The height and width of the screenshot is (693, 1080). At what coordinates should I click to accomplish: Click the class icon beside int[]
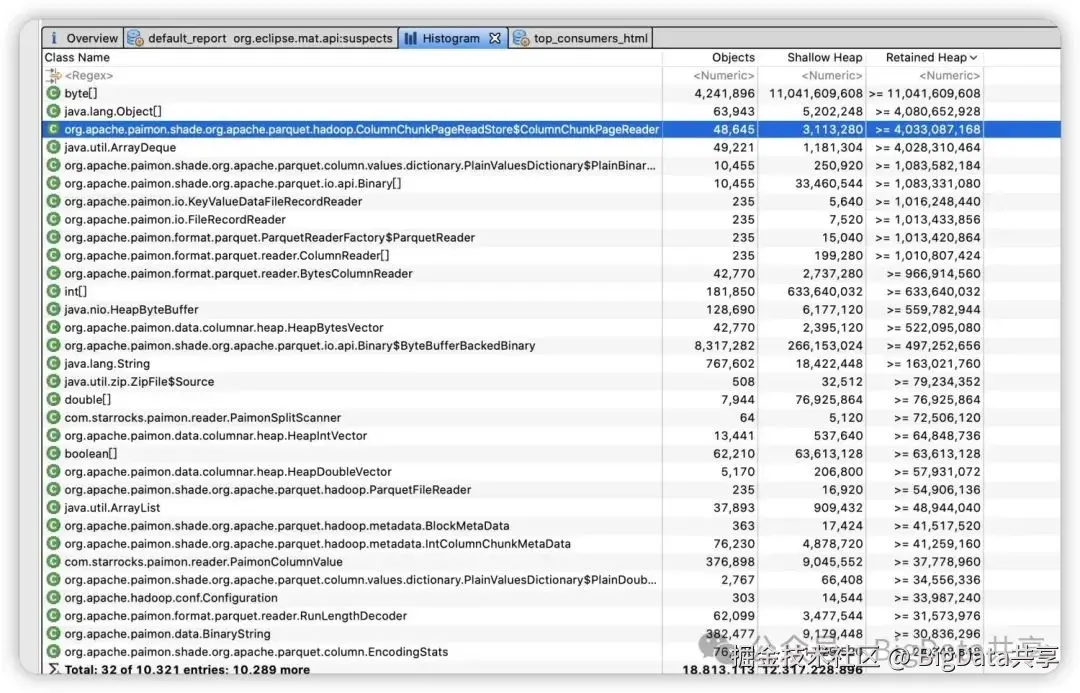pyautogui.click(x=53, y=291)
